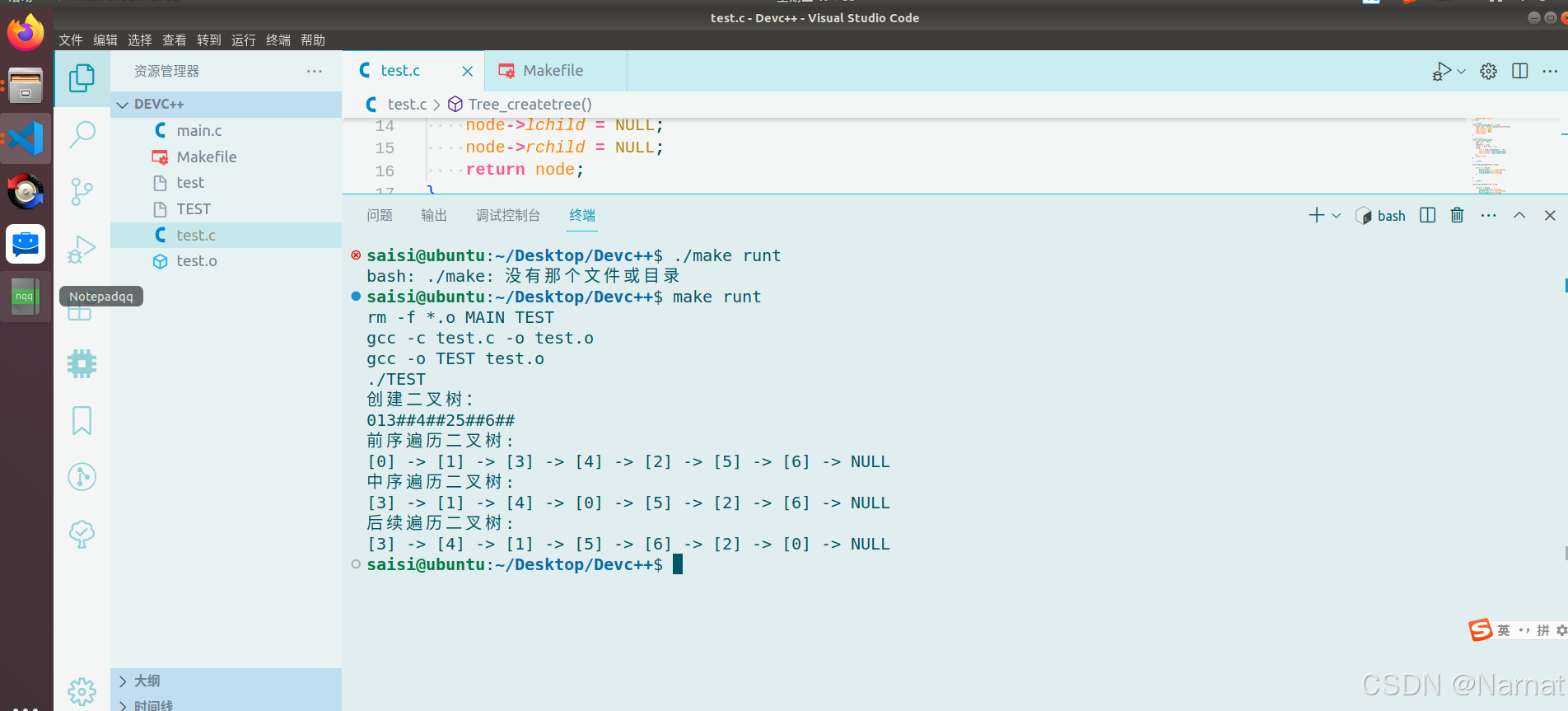
Task: Close the terminal panel
Action: tap(1550, 215)
